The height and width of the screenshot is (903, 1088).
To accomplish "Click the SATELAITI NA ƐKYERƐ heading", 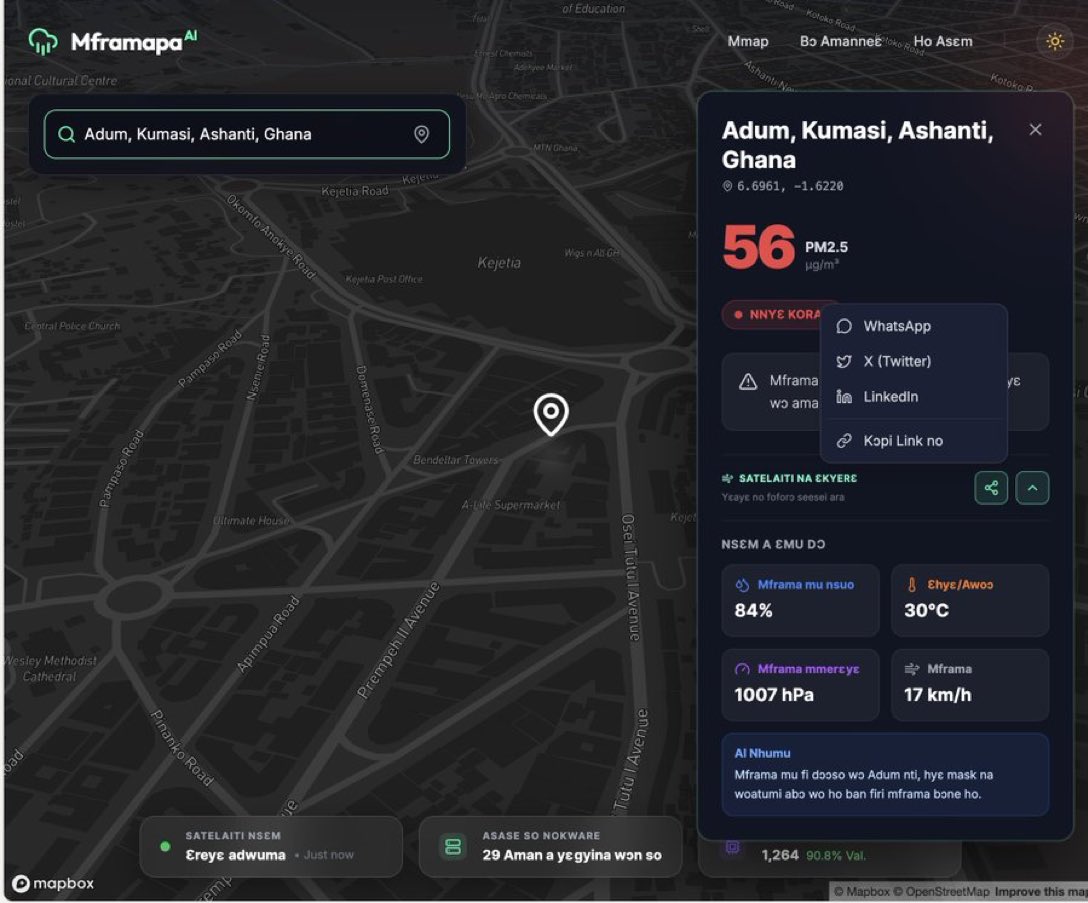I will (x=797, y=478).
